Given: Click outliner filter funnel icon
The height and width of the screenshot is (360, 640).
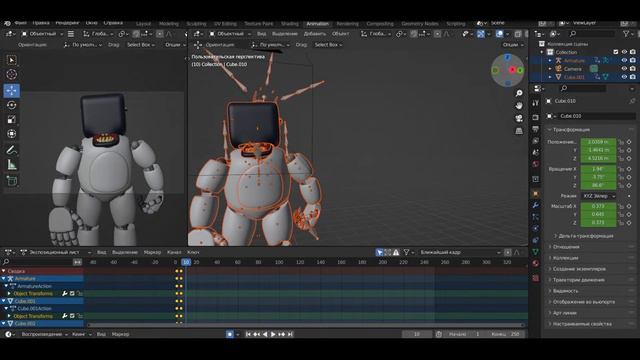Looking at the screenshot, I should coord(626,34).
